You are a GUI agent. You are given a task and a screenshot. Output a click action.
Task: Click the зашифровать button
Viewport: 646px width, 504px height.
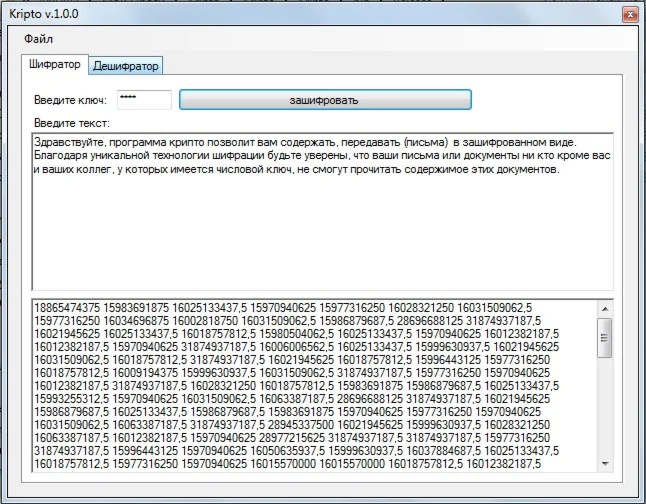pos(325,100)
